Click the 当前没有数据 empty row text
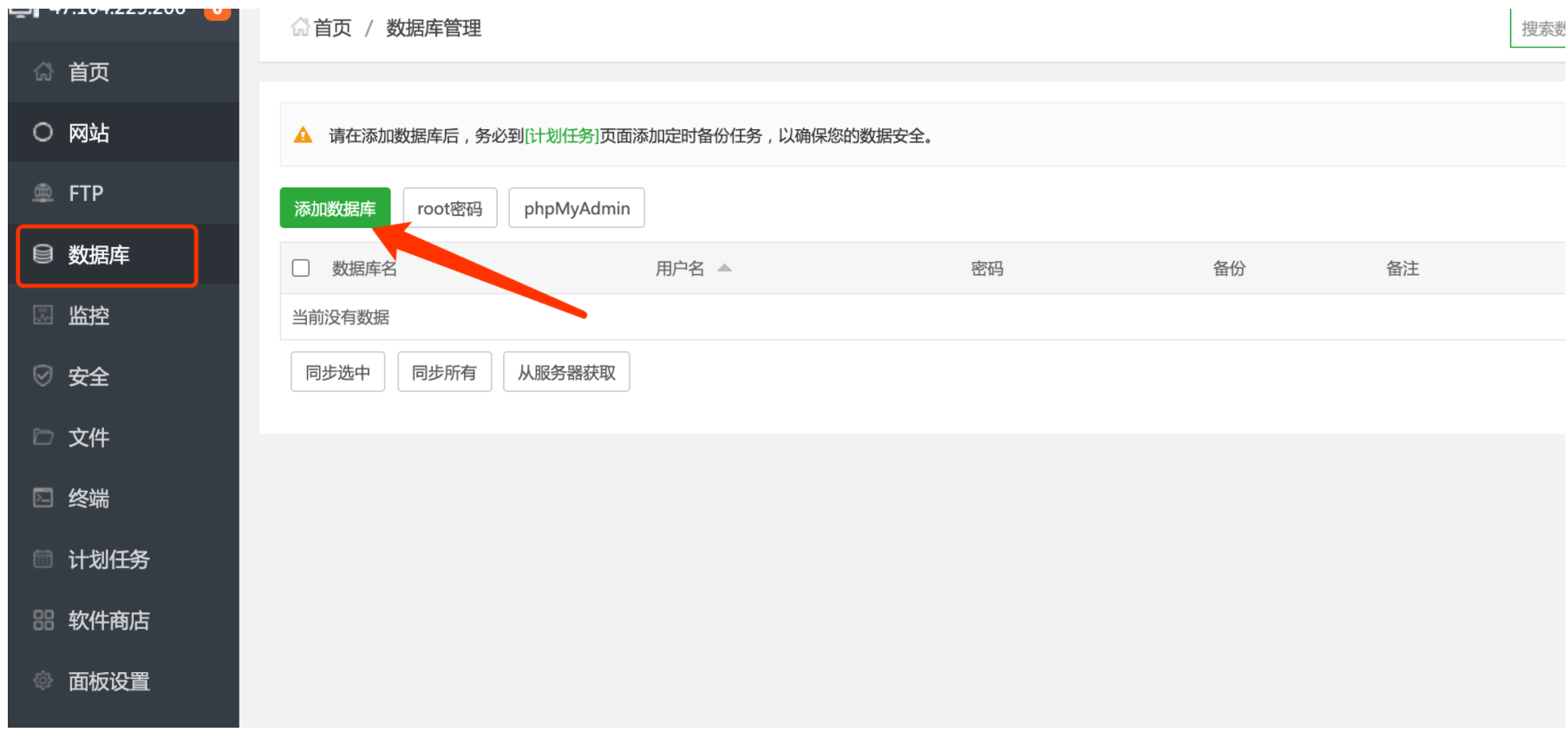 point(341,317)
